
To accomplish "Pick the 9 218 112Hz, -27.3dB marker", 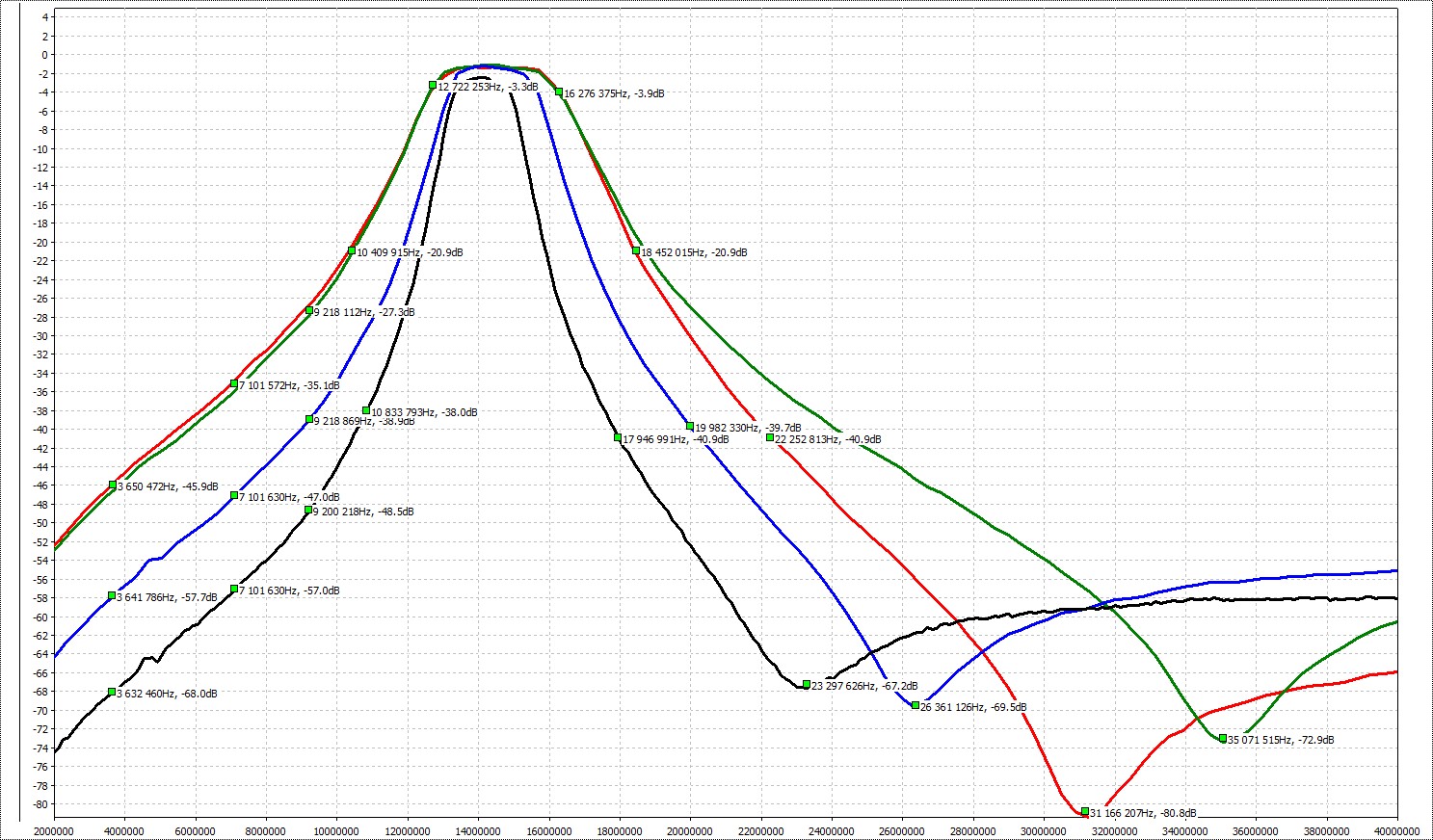I will (x=309, y=311).
